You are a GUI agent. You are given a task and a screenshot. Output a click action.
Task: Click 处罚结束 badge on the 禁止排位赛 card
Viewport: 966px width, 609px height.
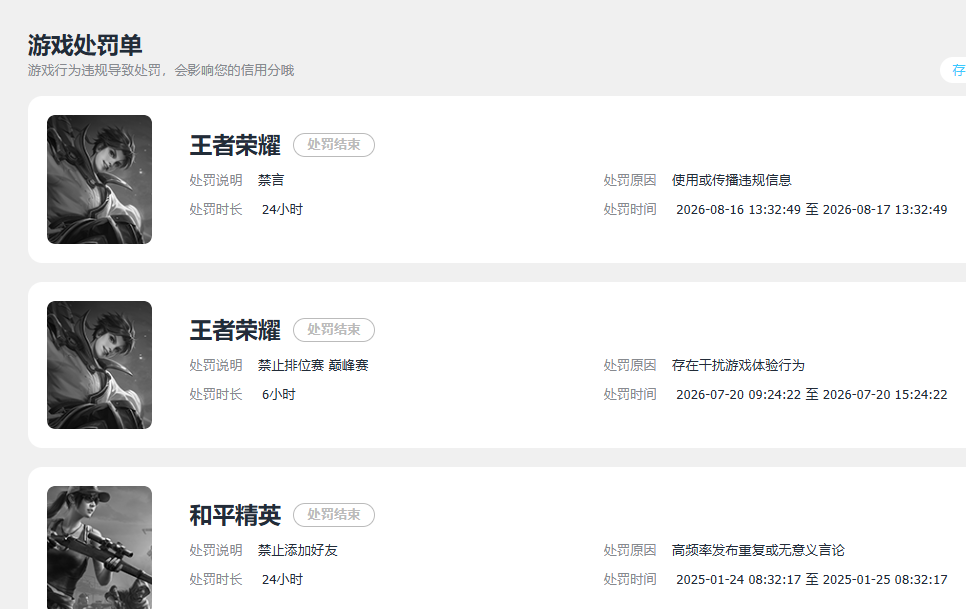pyautogui.click(x=334, y=330)
